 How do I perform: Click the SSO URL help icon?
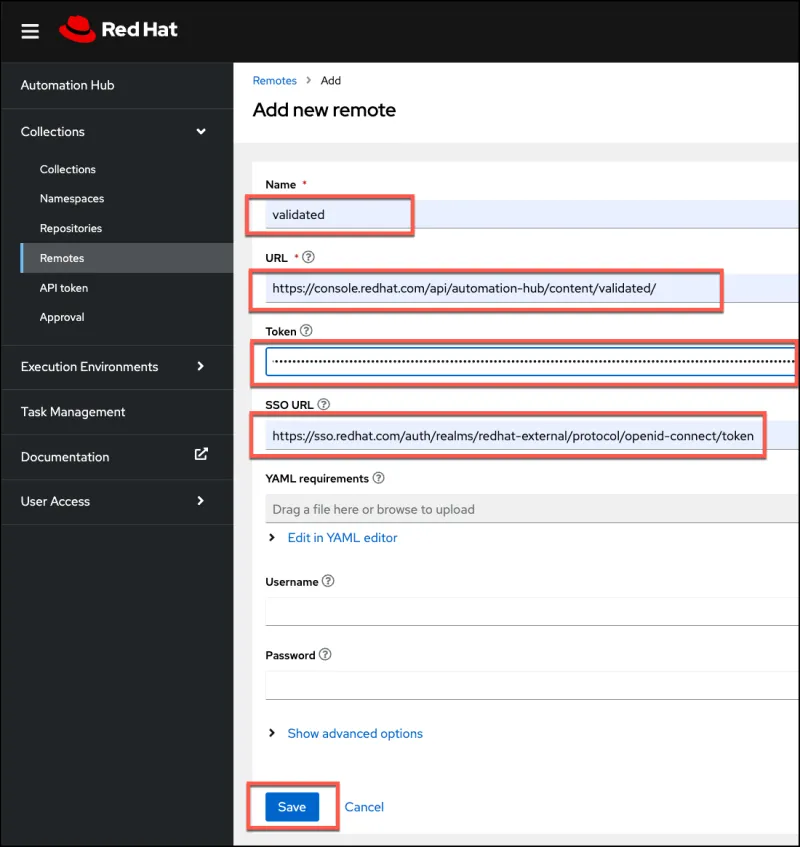click(324, 405)
